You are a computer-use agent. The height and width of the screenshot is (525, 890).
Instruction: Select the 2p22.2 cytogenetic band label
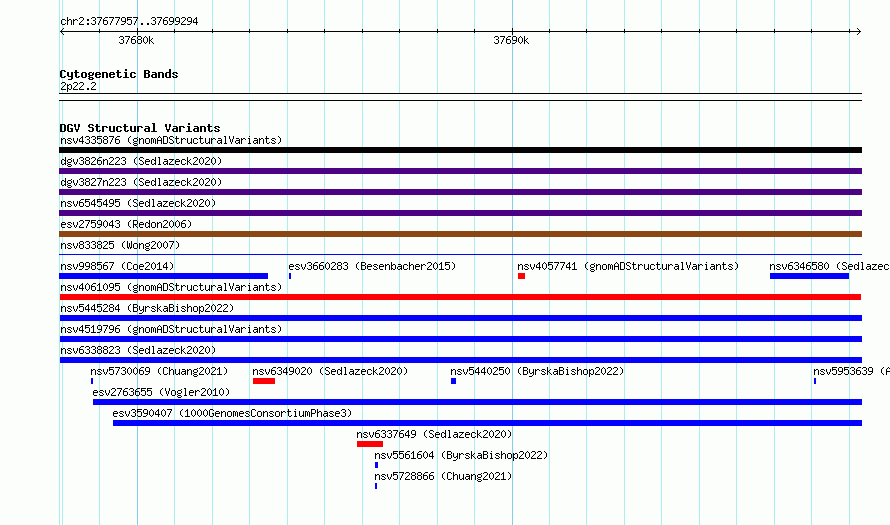tap(78, 86)
